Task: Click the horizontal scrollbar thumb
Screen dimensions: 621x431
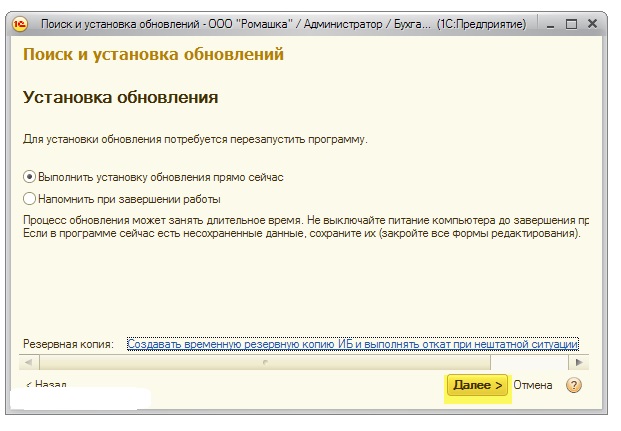Action: 265,362
